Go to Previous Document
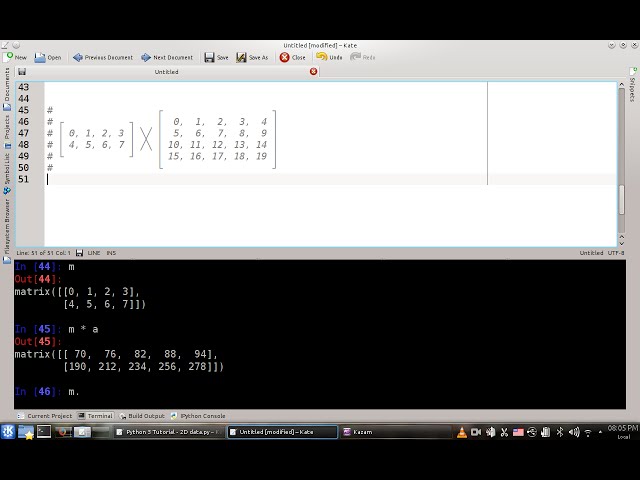Viewport: 640px width, 480px height. pos(103,58)
